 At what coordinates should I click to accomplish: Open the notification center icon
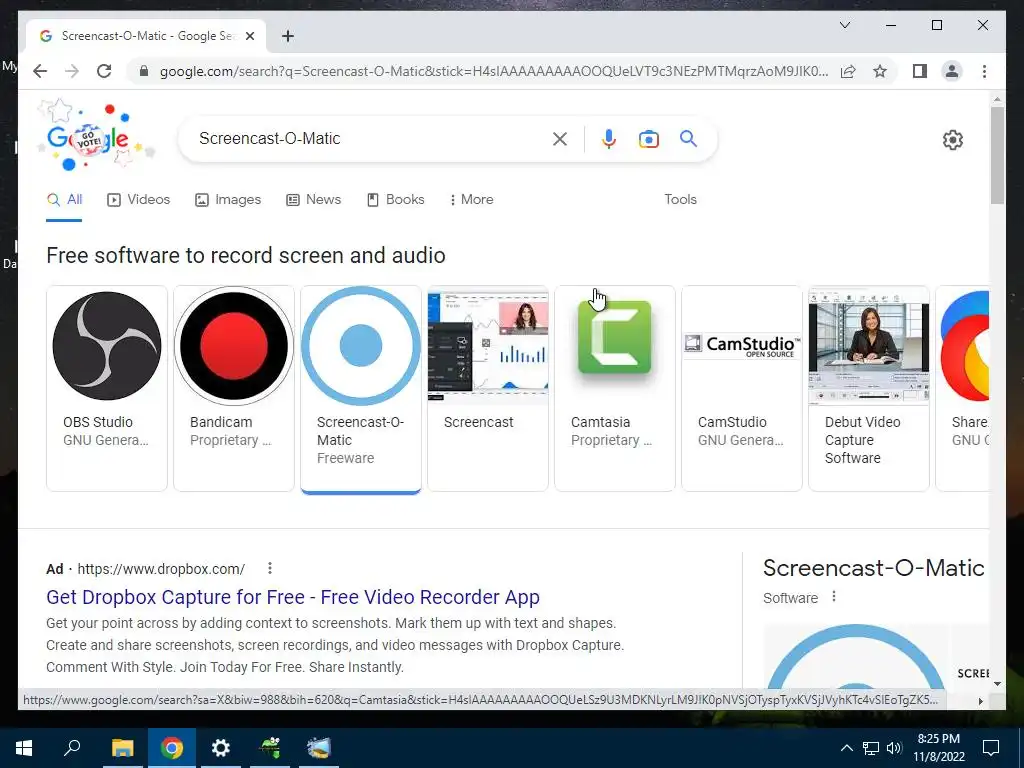[991, 748]
